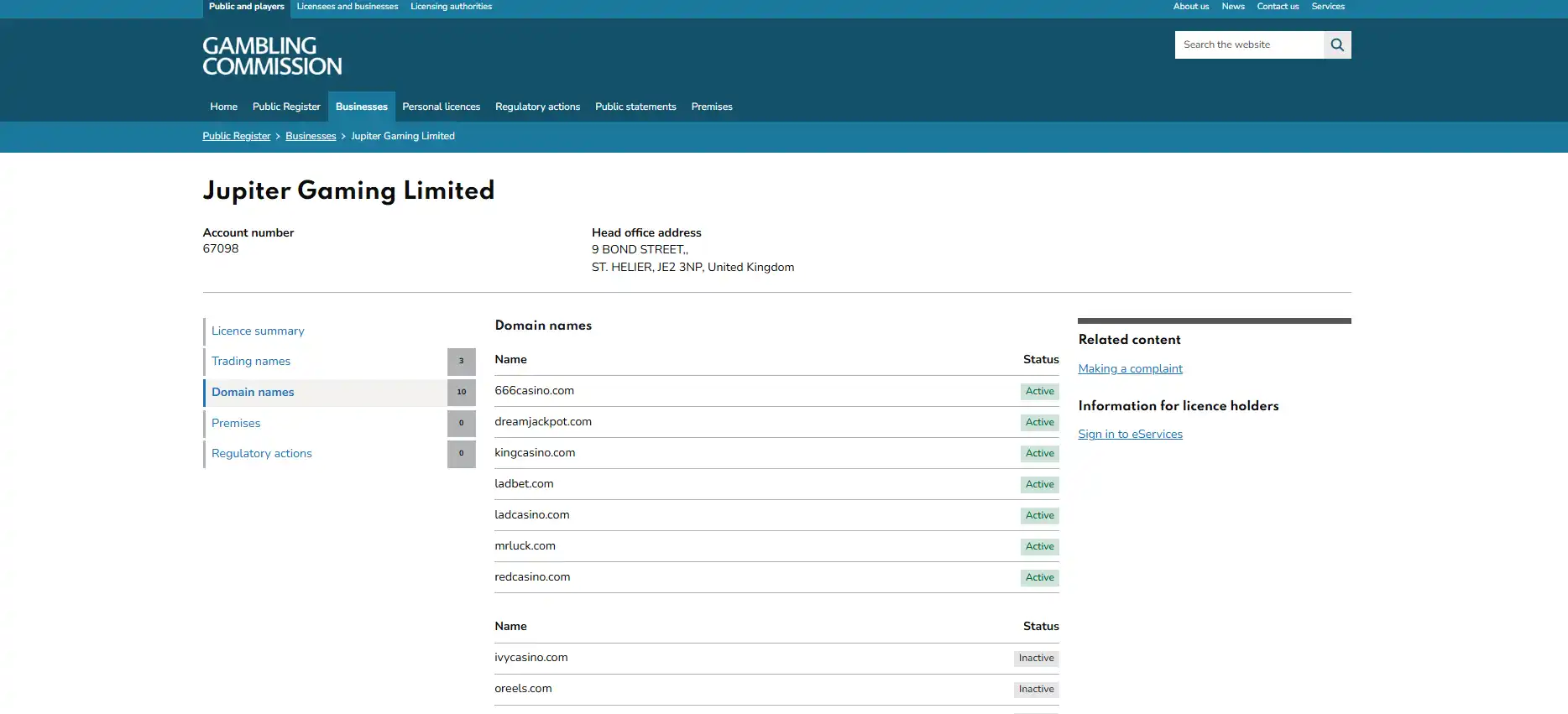1568x714 pixels.
Task: Click the Jupiter Gaming Limited page heading
Action: [348, 190]
